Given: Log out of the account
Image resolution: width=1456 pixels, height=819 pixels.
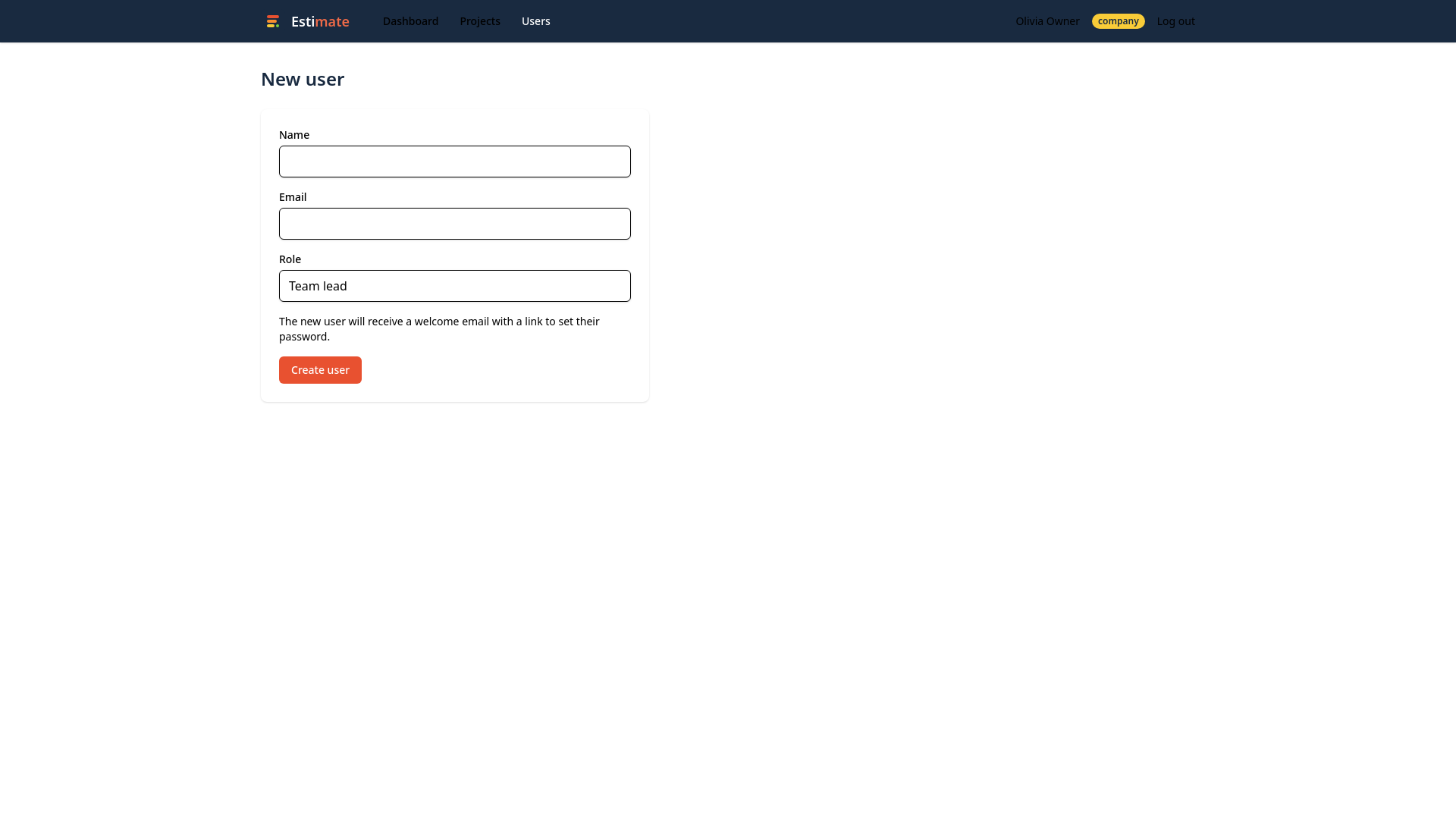Looking at the screenshot, I should [1175, 21].
